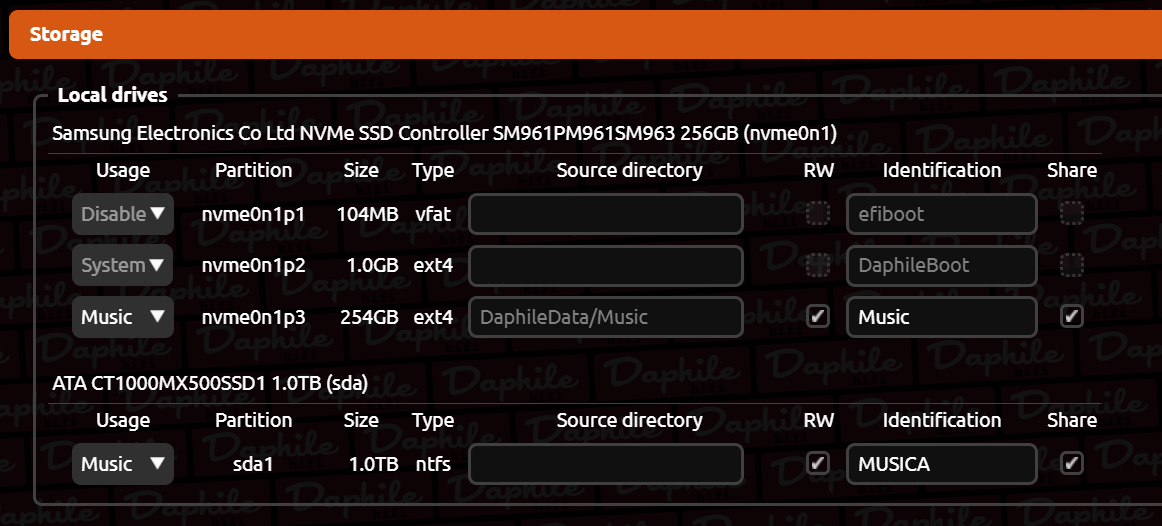Toggle the RW checkbox for nvme0n1p3
Screen dimensions: 1162x526
(x=818, y=316)
